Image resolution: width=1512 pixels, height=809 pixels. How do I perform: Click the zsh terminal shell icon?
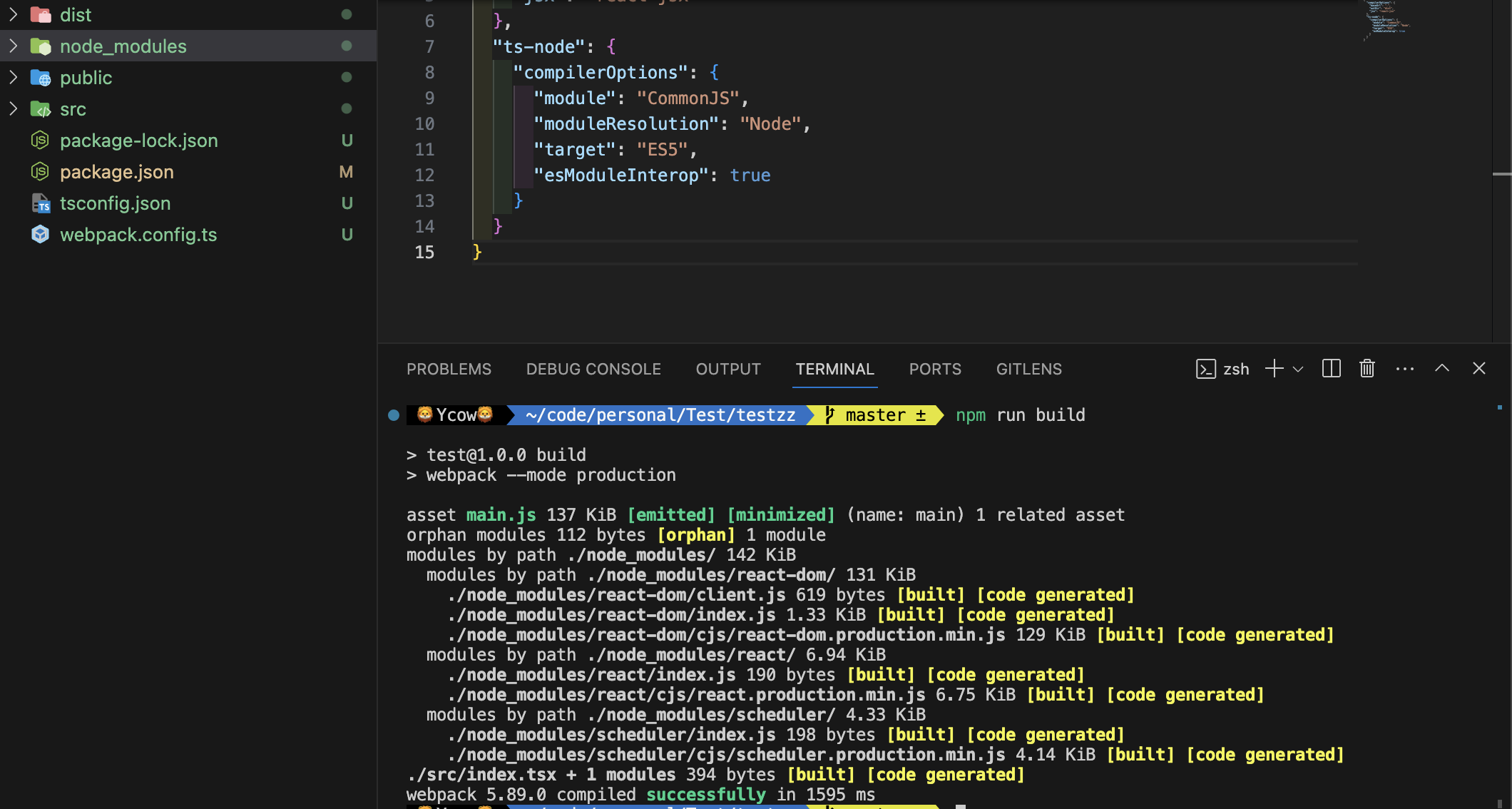click(x=1205, y=369)
